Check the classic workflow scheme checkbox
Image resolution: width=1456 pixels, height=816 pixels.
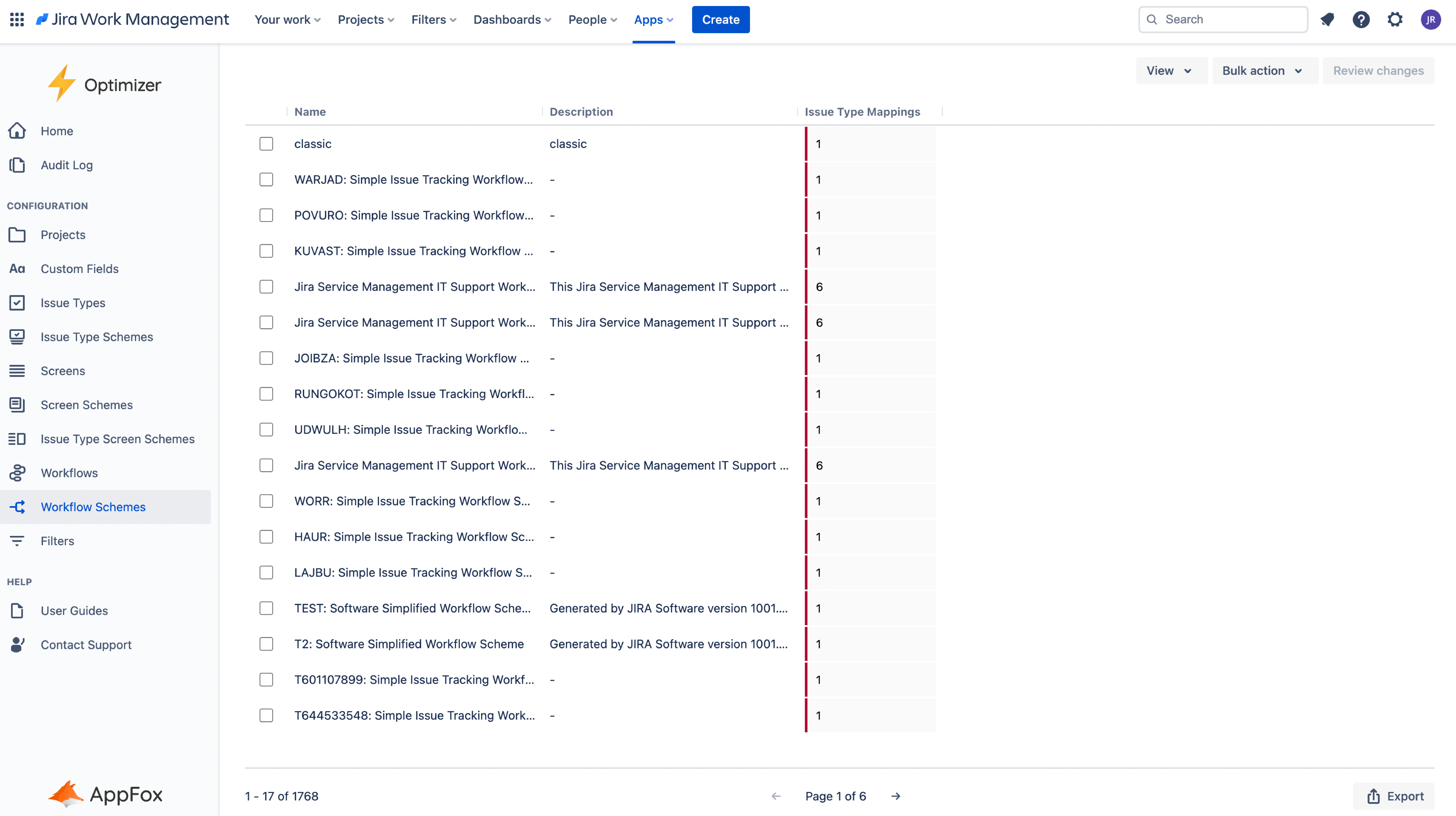[266, 144]
